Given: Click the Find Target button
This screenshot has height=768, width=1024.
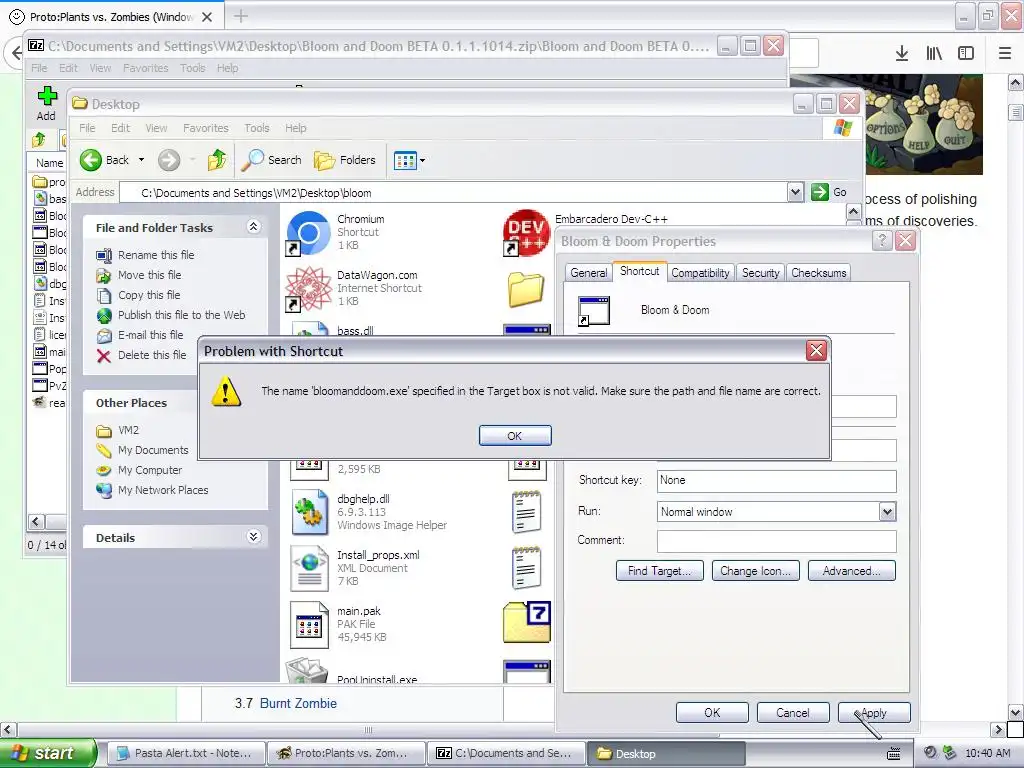Looking at the screenshot, I should click(659, 571).
